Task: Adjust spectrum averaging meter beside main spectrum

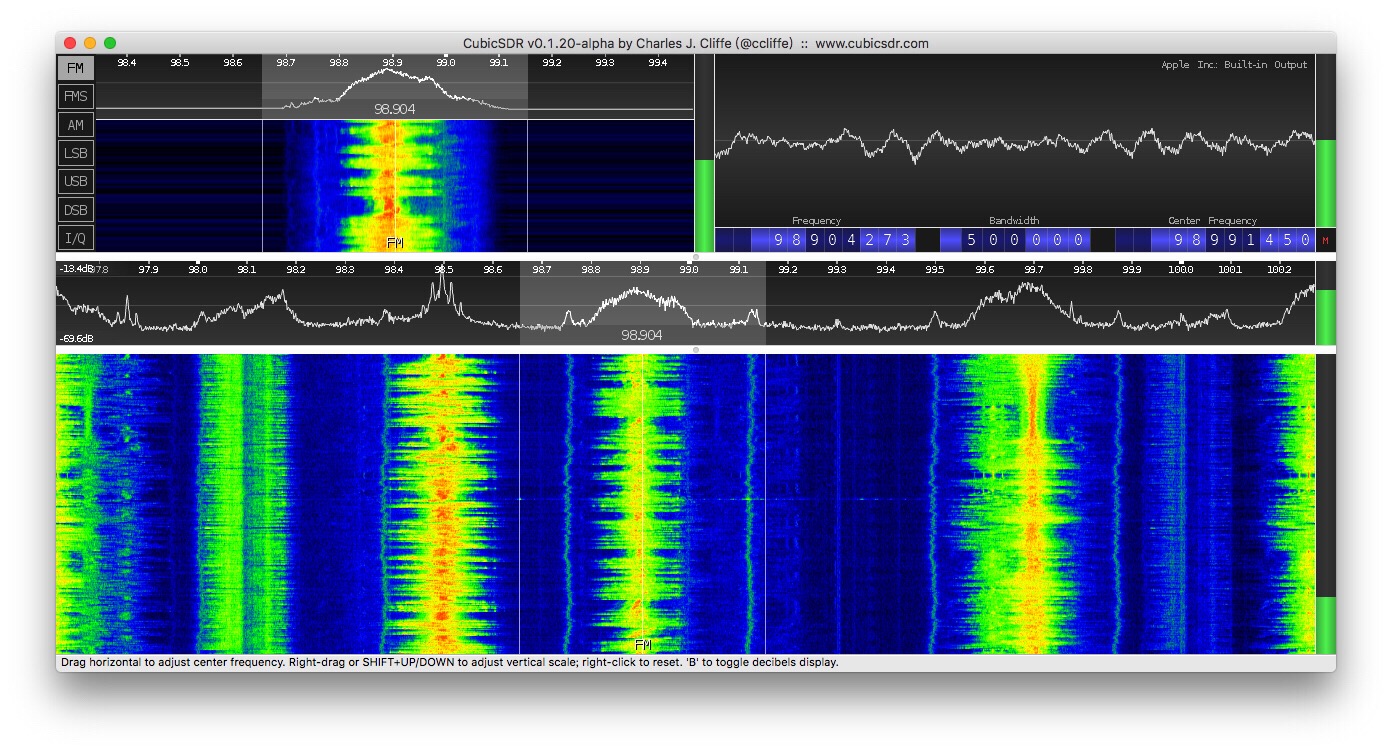Action: pos(1326,303)
